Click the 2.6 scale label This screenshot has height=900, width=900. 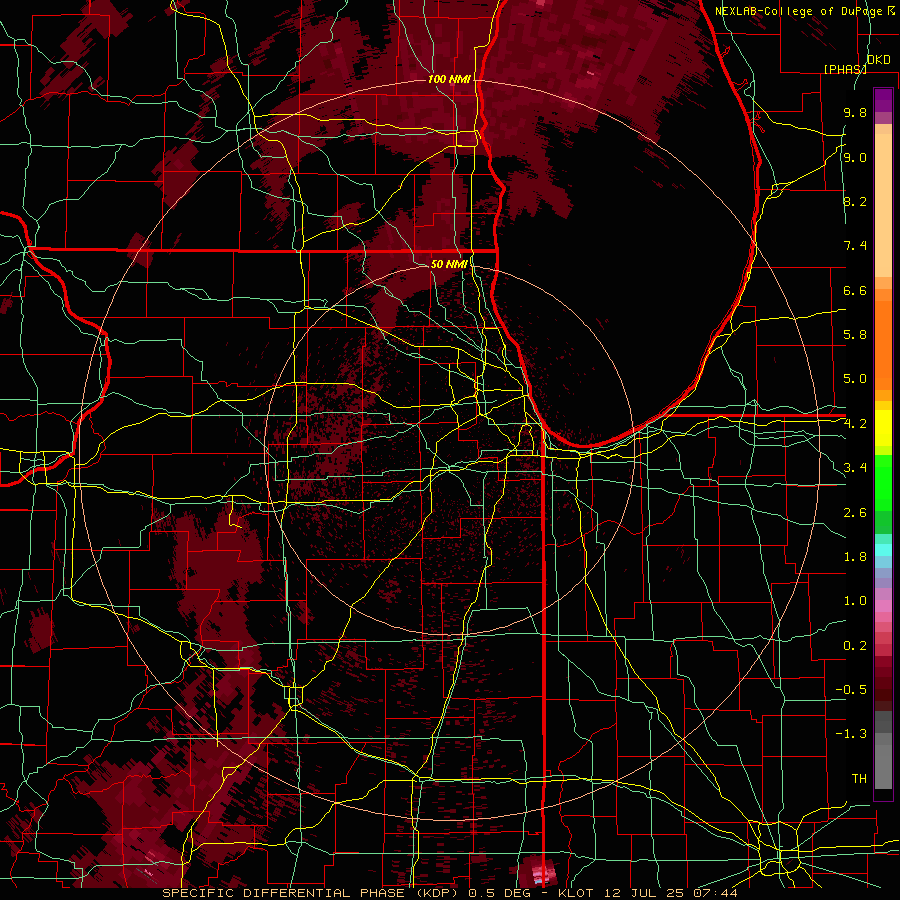pos(855,513)
